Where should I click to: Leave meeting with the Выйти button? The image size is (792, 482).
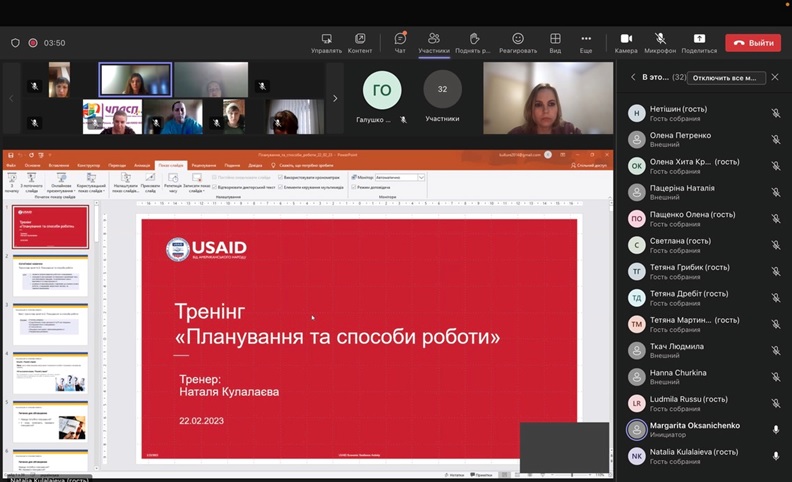coord(753,43)
